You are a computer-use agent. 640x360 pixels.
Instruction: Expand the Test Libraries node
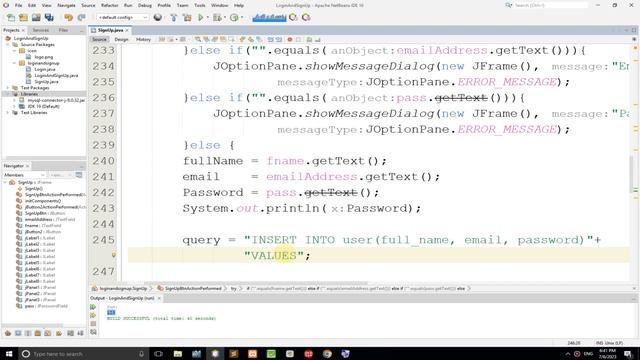8,113
